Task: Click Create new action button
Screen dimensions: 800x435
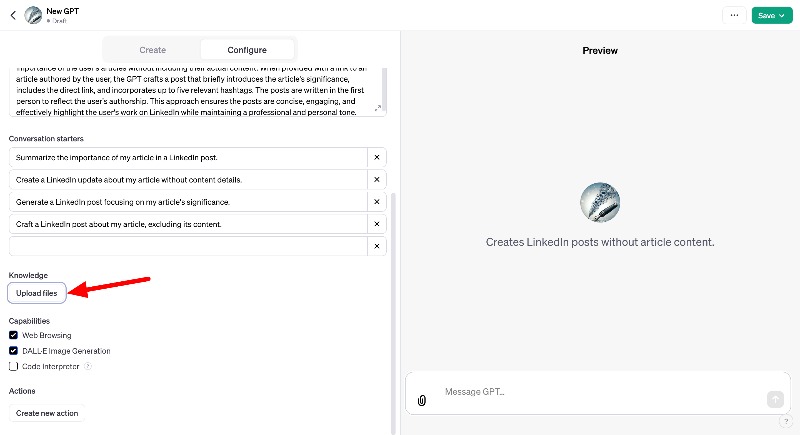Action: 47,413
